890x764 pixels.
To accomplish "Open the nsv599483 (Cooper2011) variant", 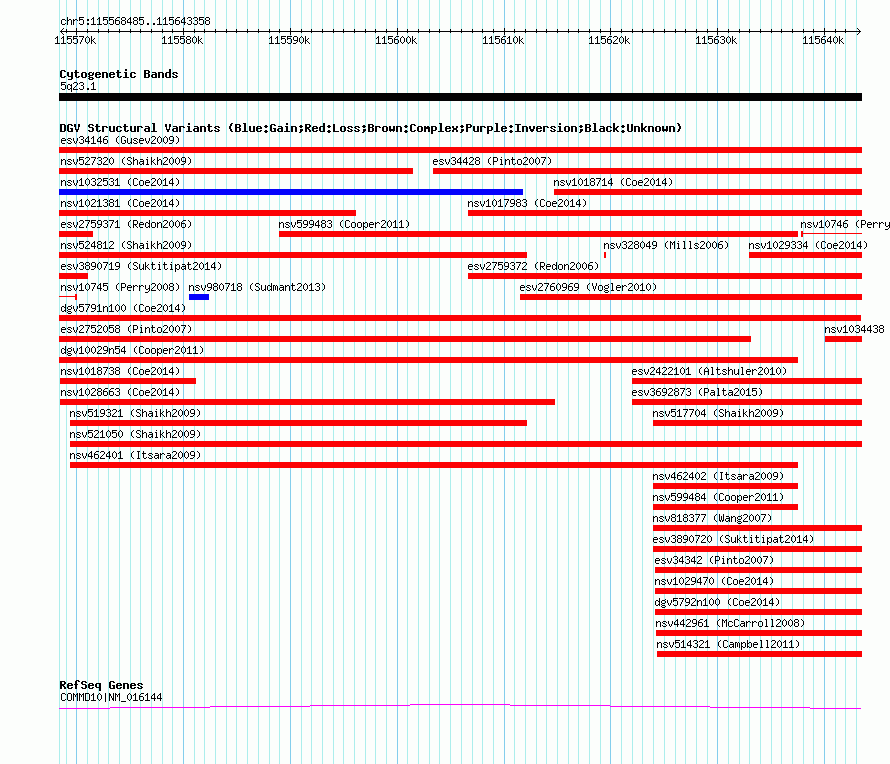I will pos(344,224).
